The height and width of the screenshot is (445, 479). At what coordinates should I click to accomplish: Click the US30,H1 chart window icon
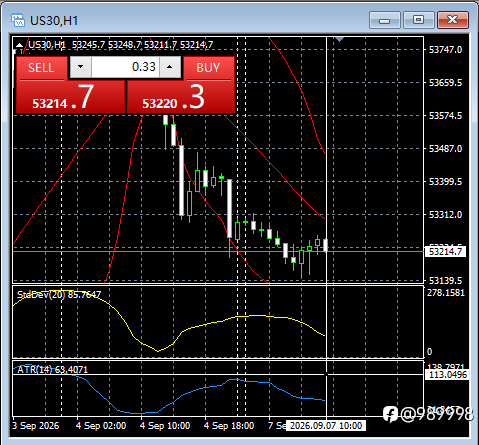18,20
